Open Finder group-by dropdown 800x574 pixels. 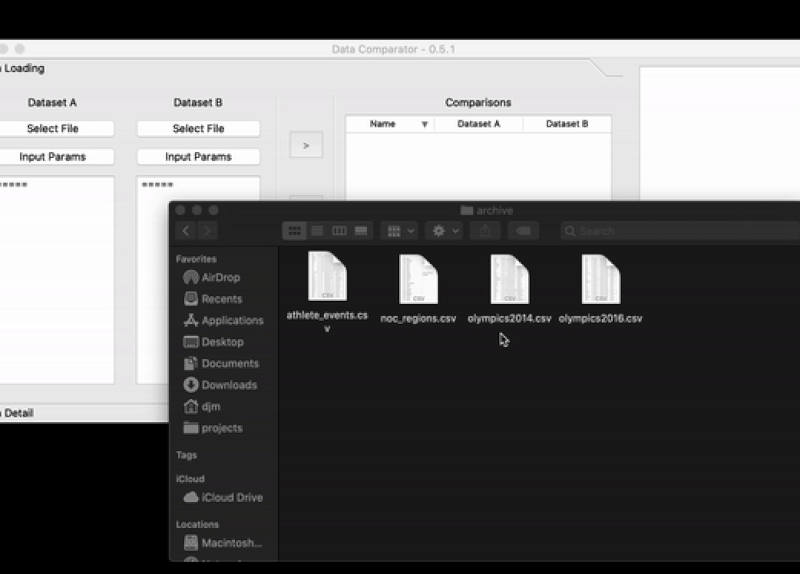click(x=400, y=231)
